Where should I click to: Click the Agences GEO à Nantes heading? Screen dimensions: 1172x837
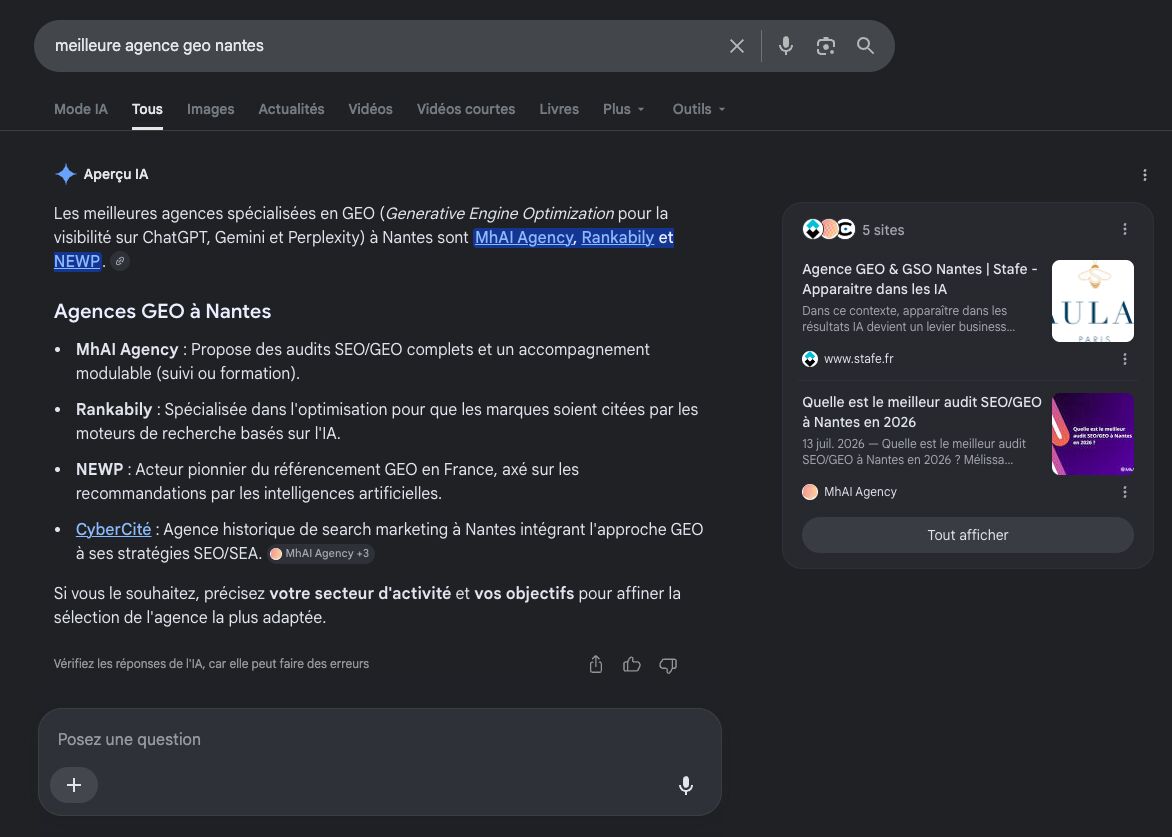[x=162, y=311]
